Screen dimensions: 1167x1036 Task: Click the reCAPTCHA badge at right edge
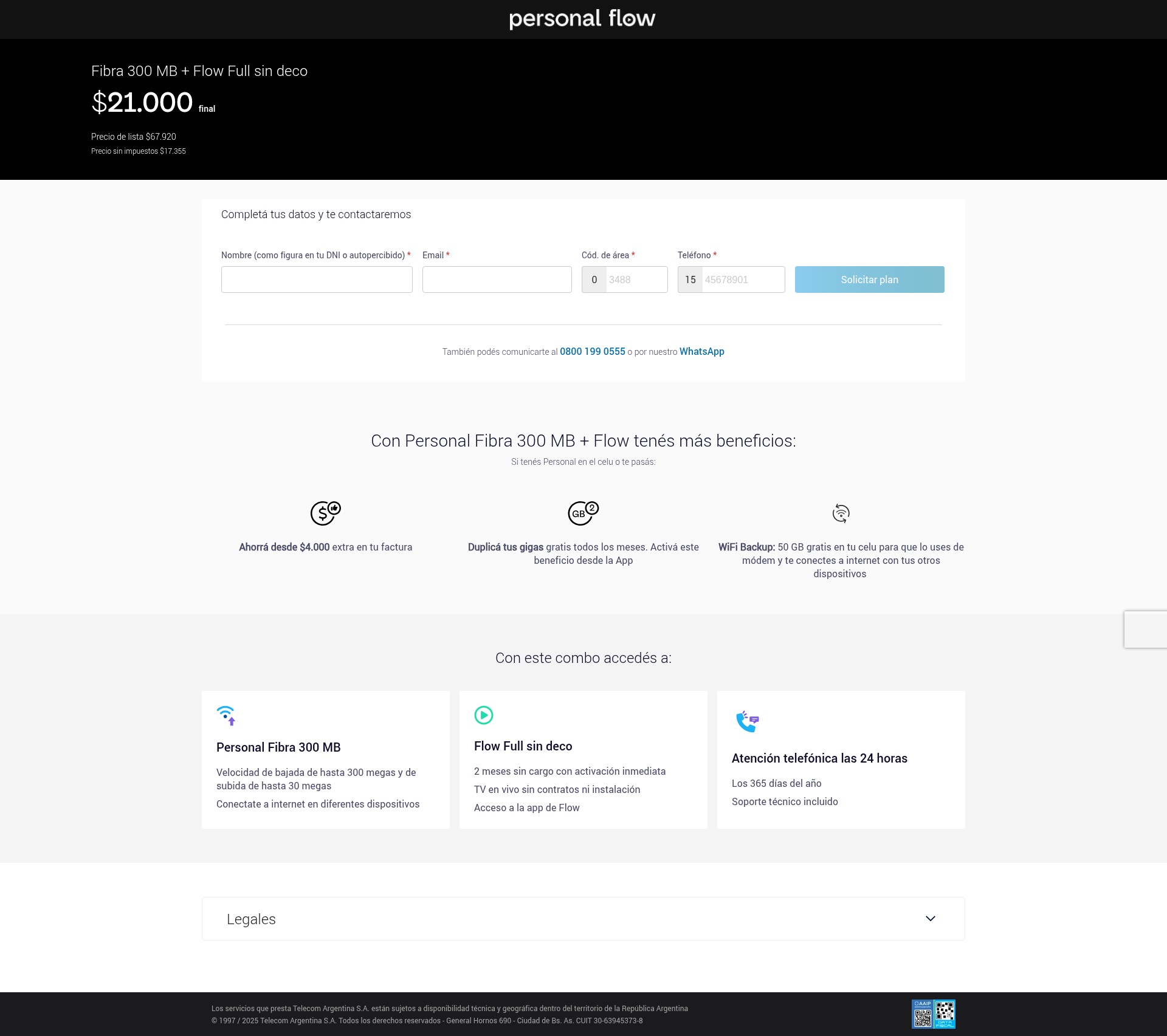tap(1146, 629)
